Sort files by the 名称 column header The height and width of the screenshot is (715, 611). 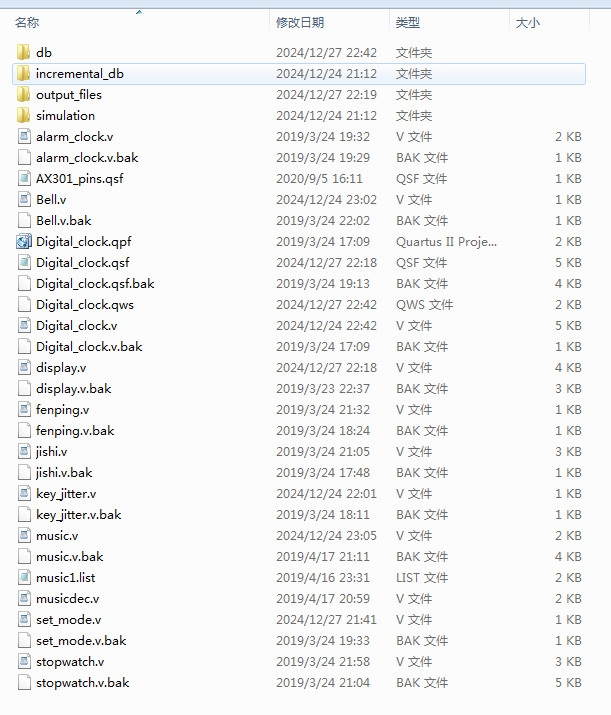coord(27,22)
